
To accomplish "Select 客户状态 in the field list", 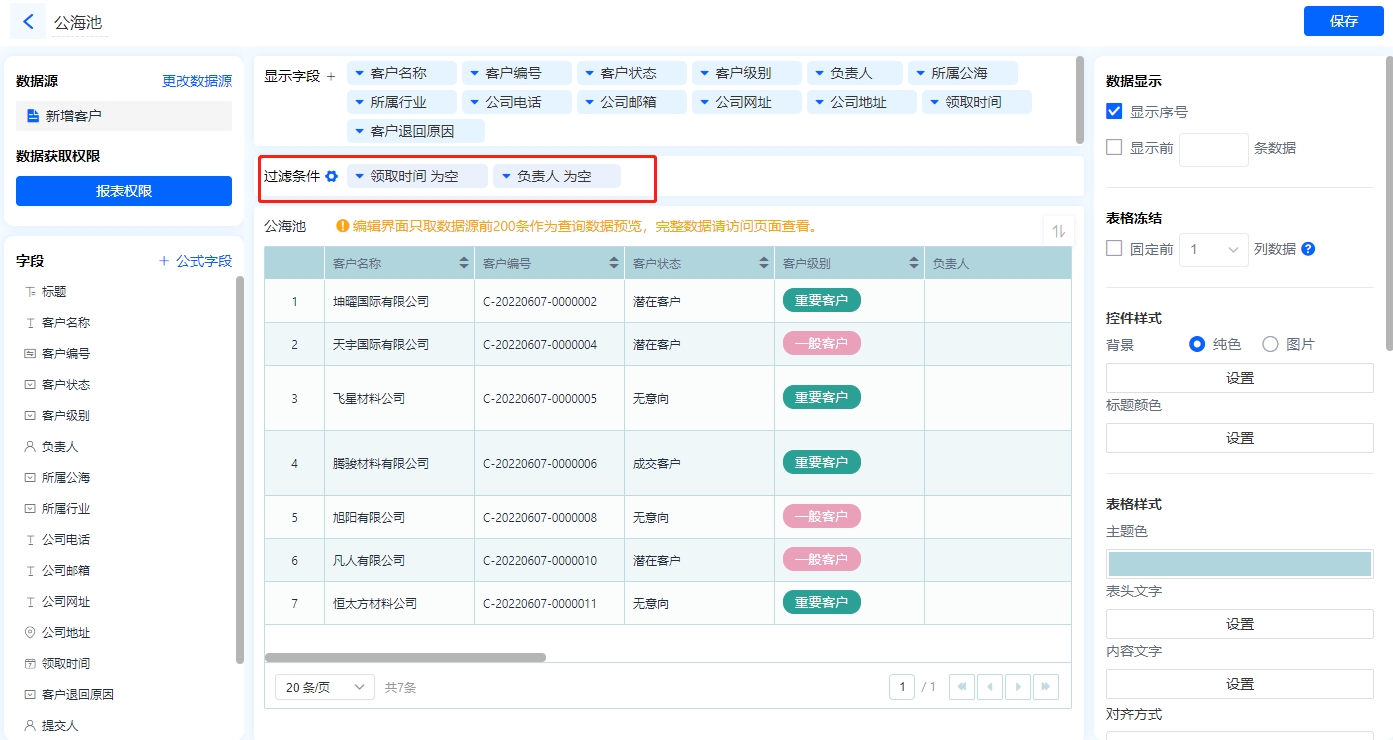I will [66, 385].
